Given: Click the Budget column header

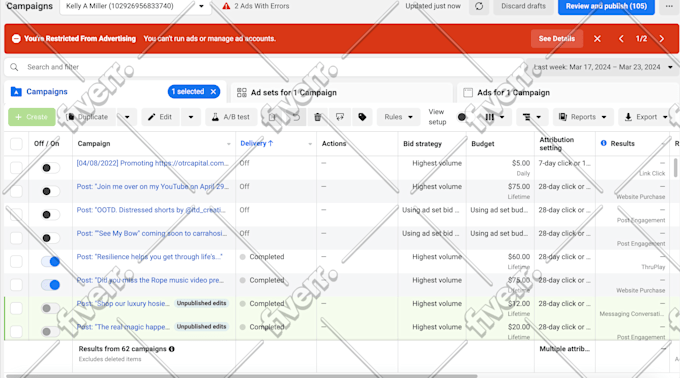Looking at the screenshot, I should click(483, 144).
